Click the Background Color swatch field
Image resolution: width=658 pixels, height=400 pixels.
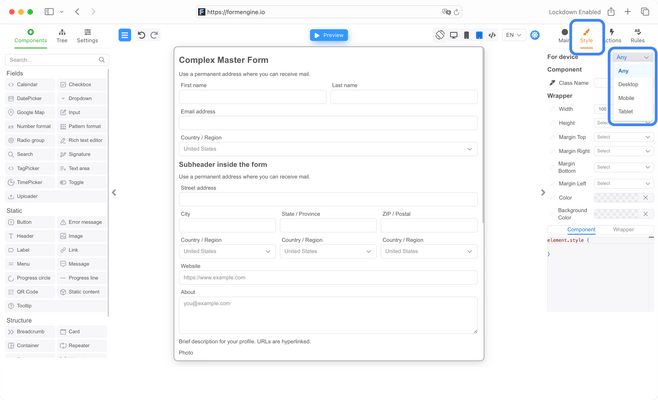coord(617,214)
